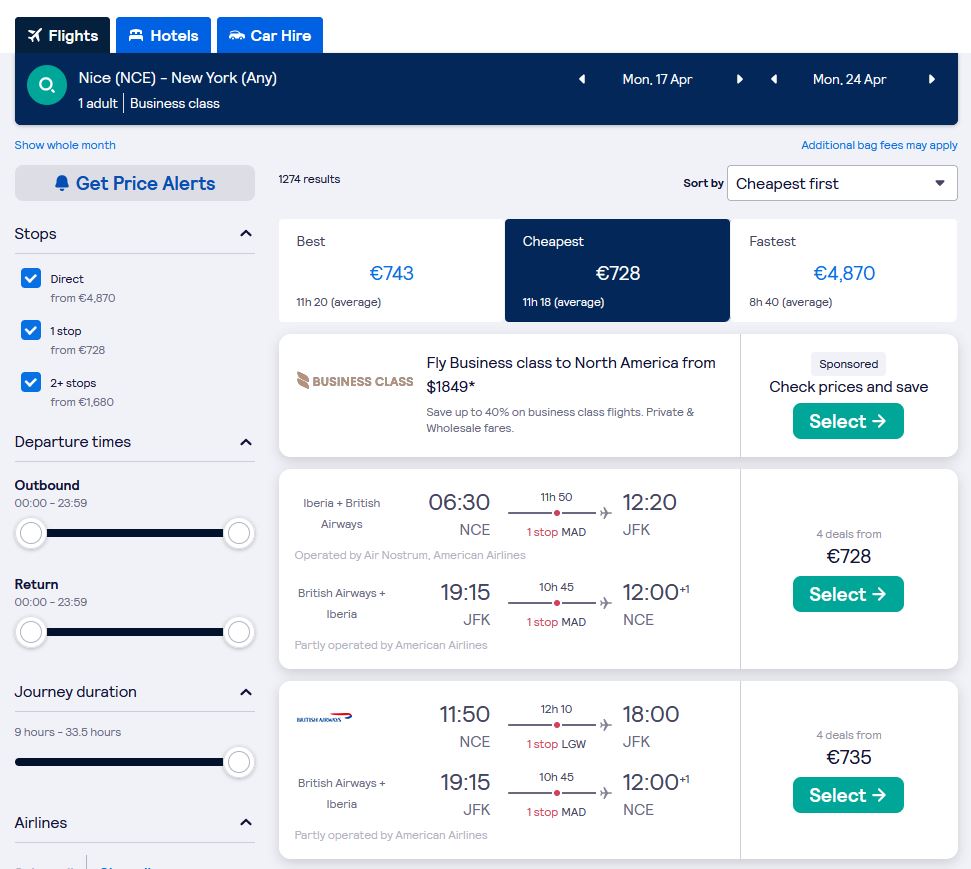This screenshot has width=971, height=869.
Task: Select the Cheapest €728 tab
Action: coord(617,270)
